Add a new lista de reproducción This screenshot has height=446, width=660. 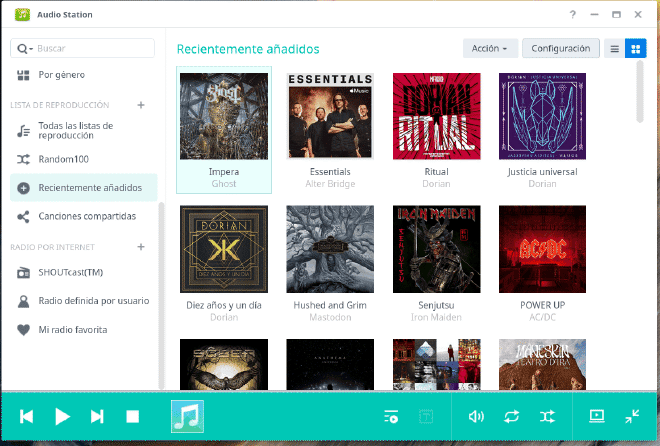[141, 105]
